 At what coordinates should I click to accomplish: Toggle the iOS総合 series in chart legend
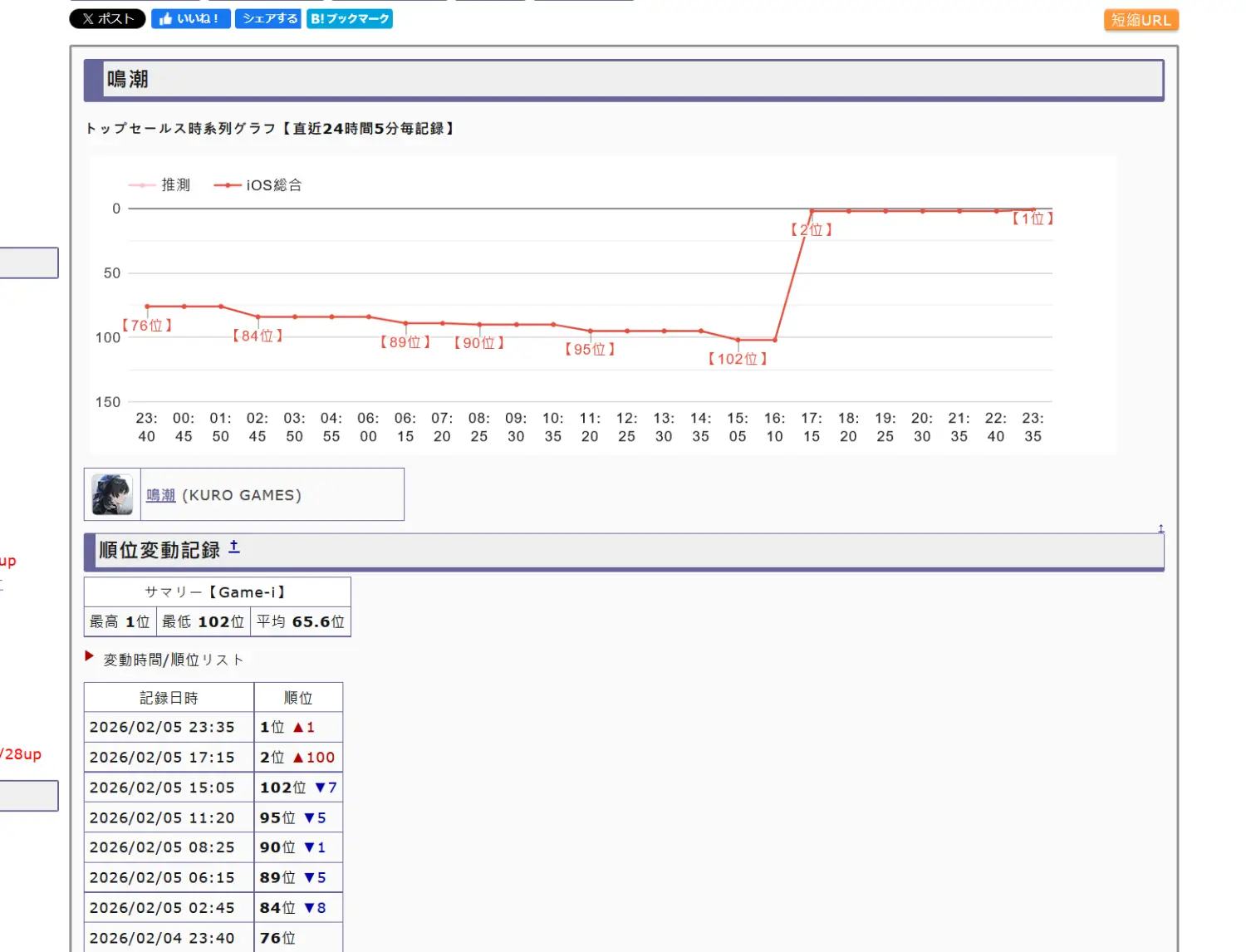click(258, 185)
